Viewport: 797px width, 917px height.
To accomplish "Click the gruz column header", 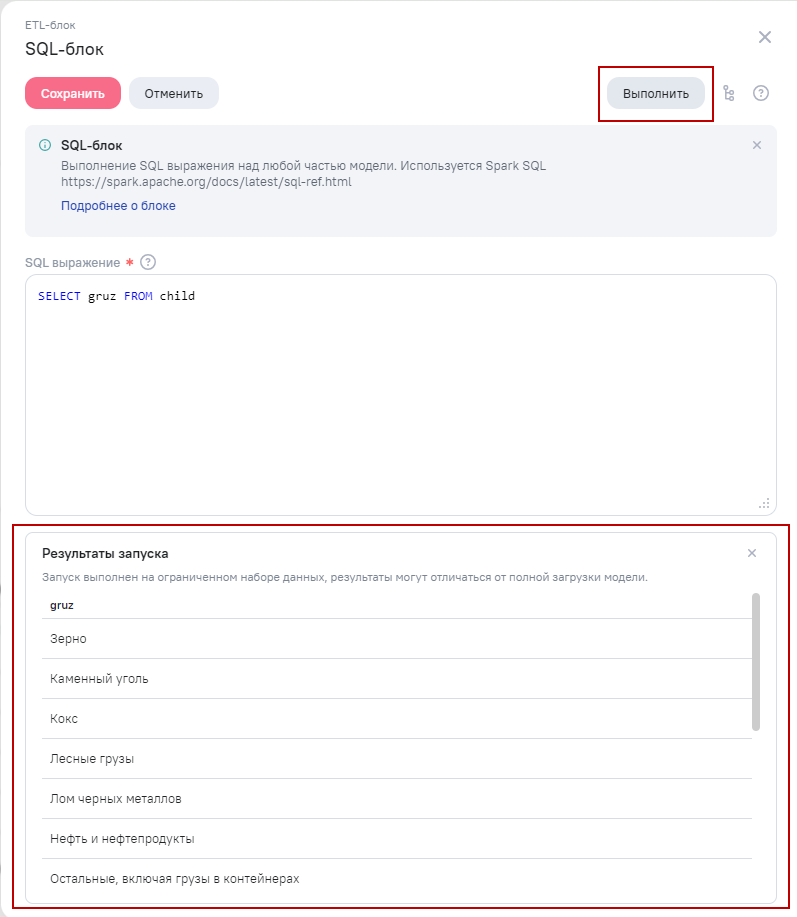I will (62, 605).
